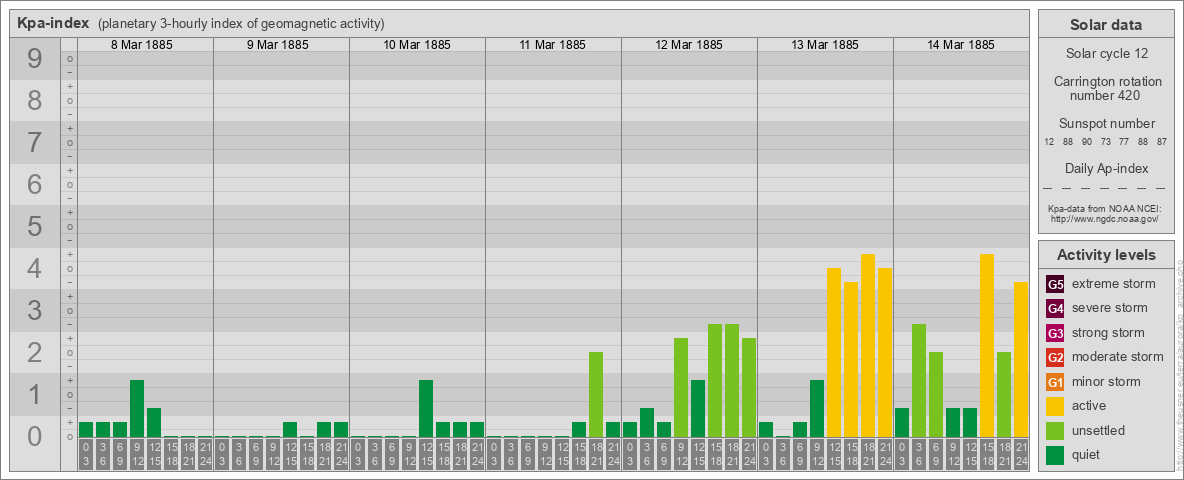Click the 9-12 unsettled bar on 12 Mar
Screen dimensions: 1184x480
pyautogui.click(x=681, y=387)
